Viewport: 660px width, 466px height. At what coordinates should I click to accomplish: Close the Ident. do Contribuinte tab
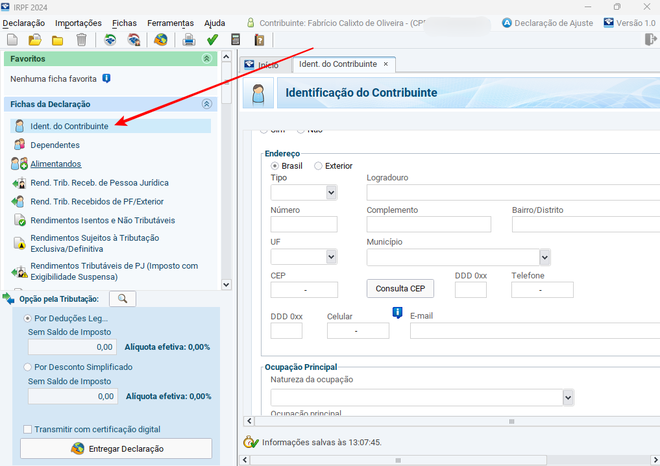386,64
